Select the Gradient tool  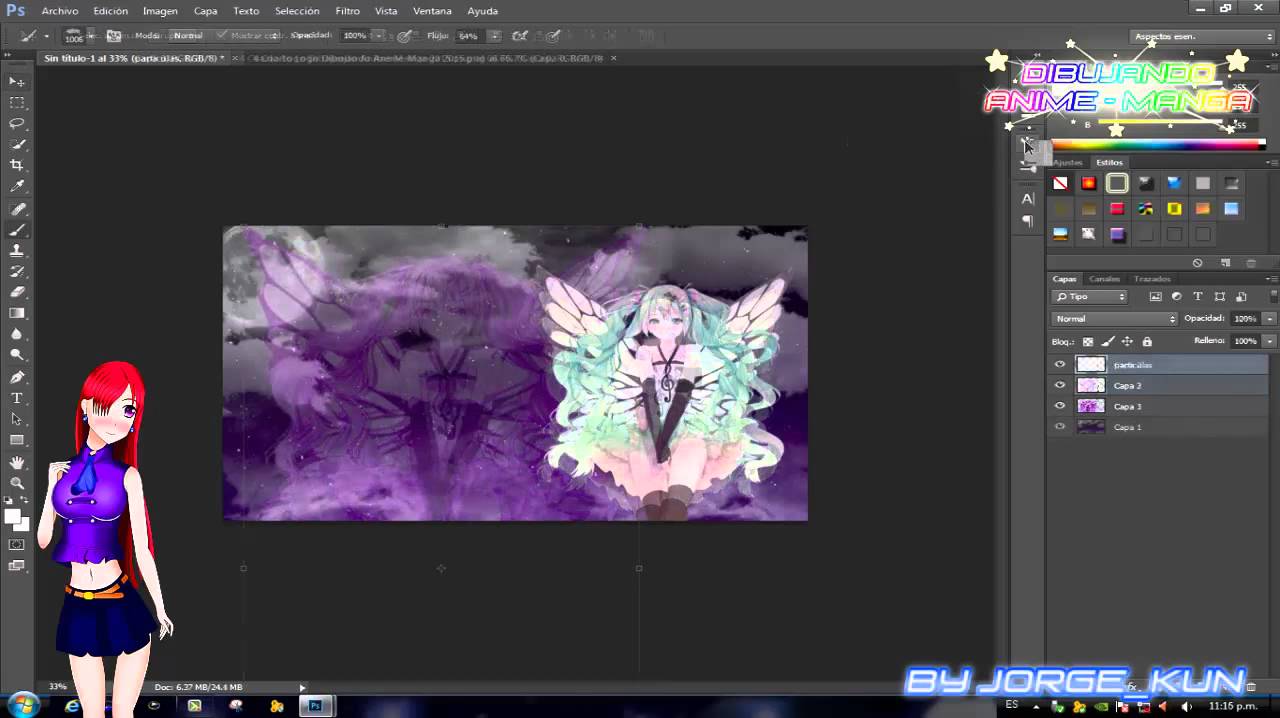click(17, 314)
